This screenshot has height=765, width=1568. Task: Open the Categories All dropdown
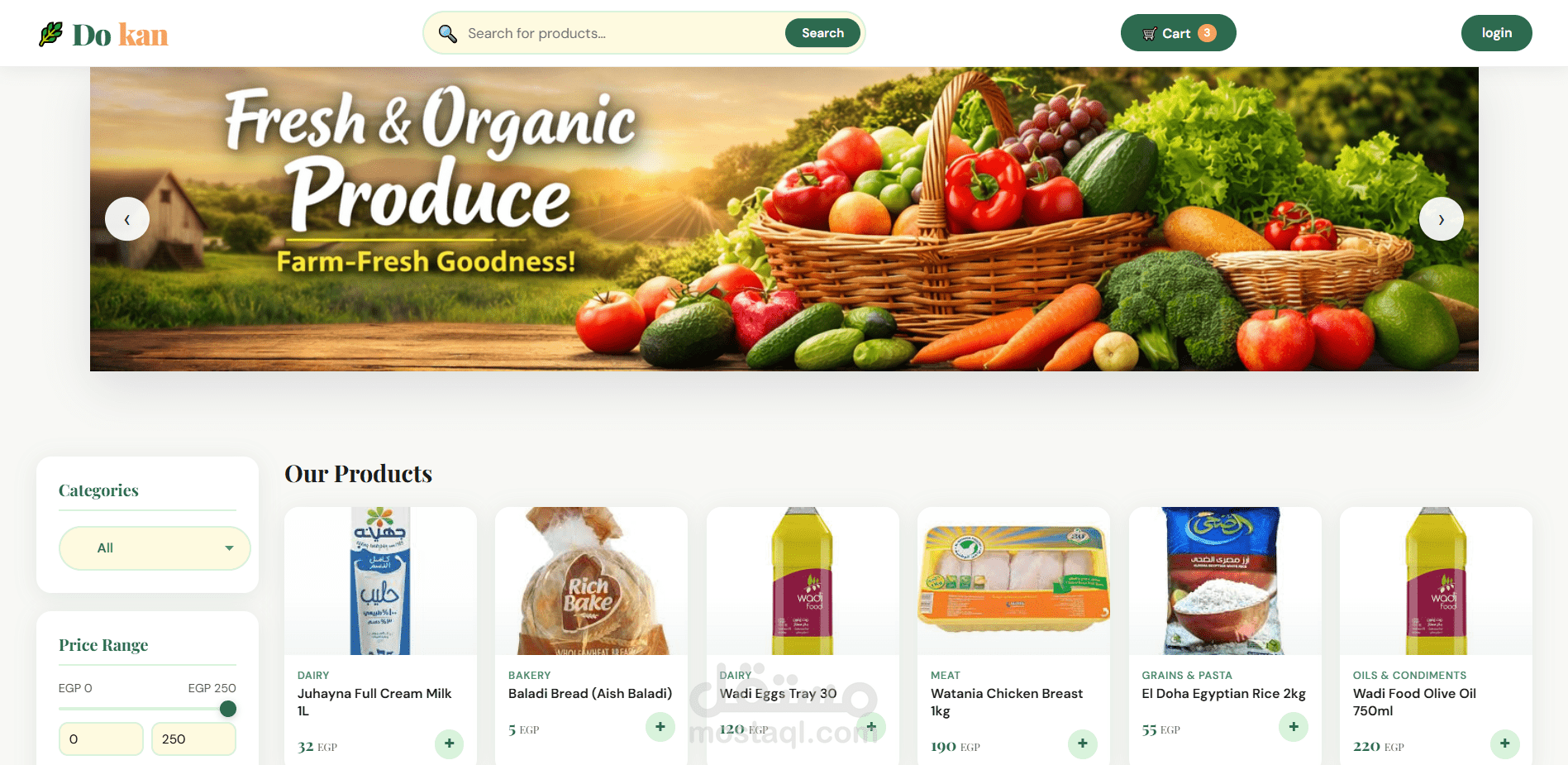[155, 547]
